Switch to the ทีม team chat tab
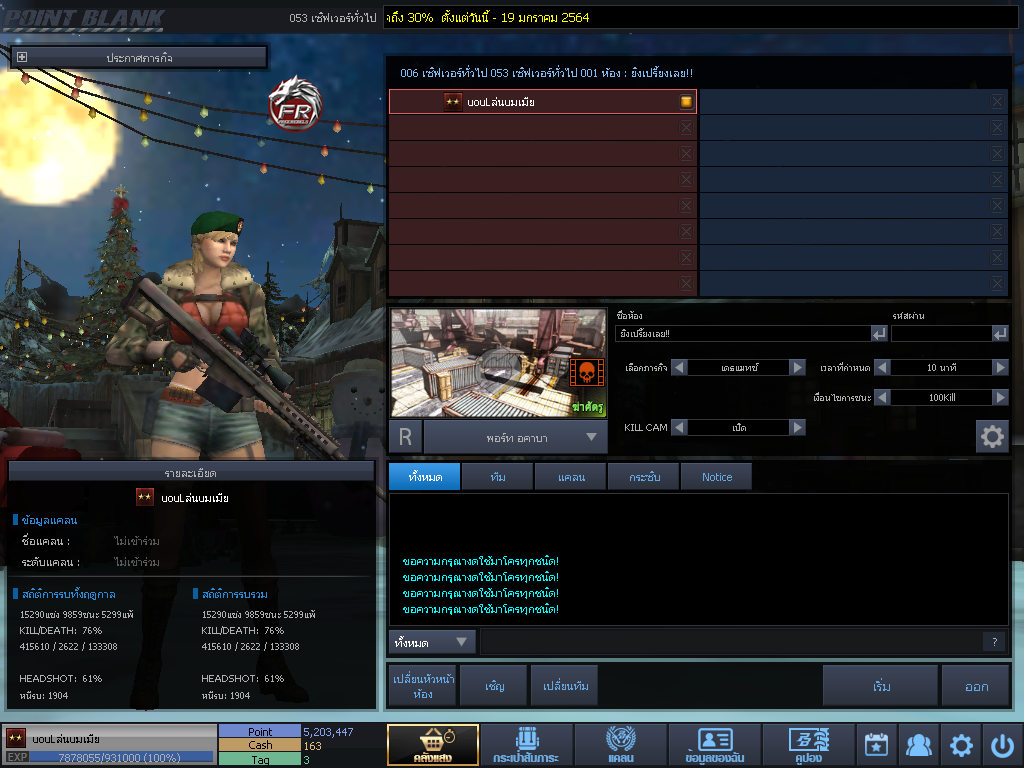Viewport: 1024px width, 768px height. pos(498,477)
